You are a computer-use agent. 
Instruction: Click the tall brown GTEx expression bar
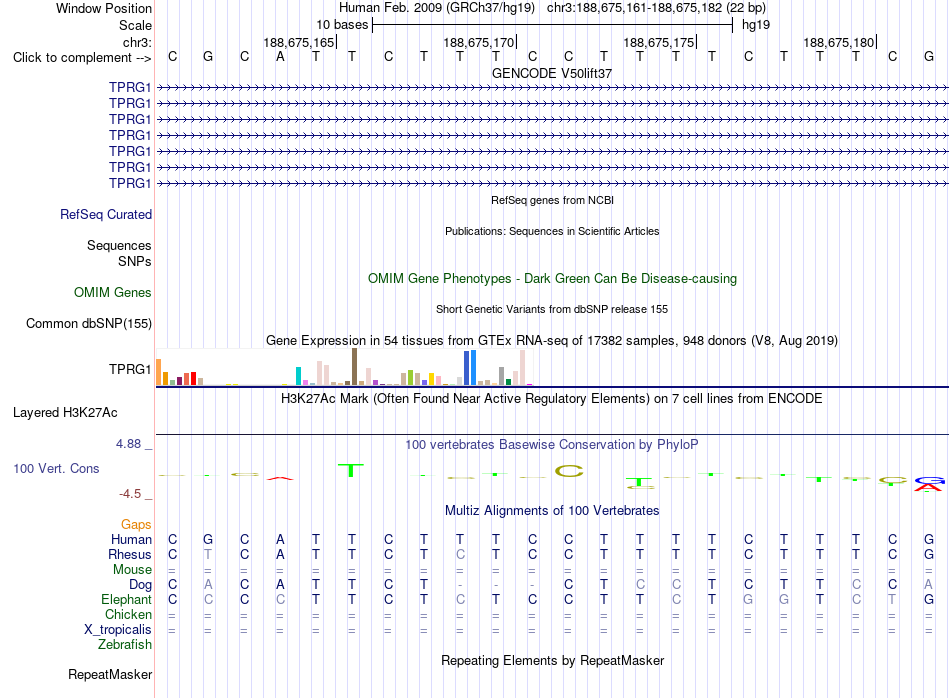354,367
